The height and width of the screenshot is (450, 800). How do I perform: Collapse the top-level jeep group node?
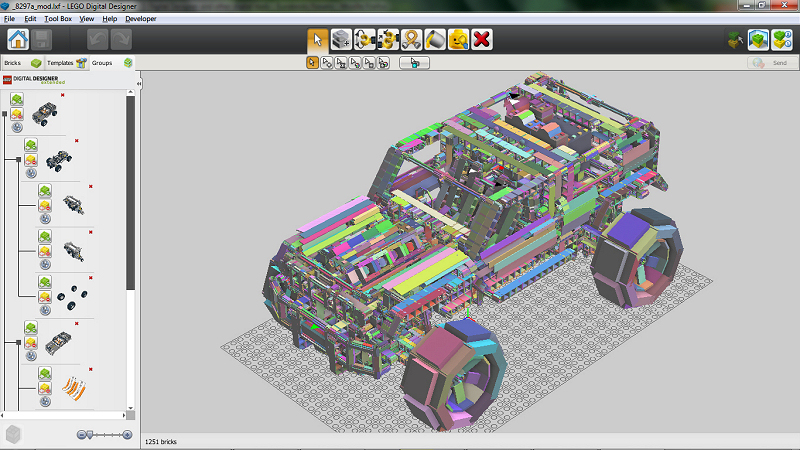pos(5,114)
